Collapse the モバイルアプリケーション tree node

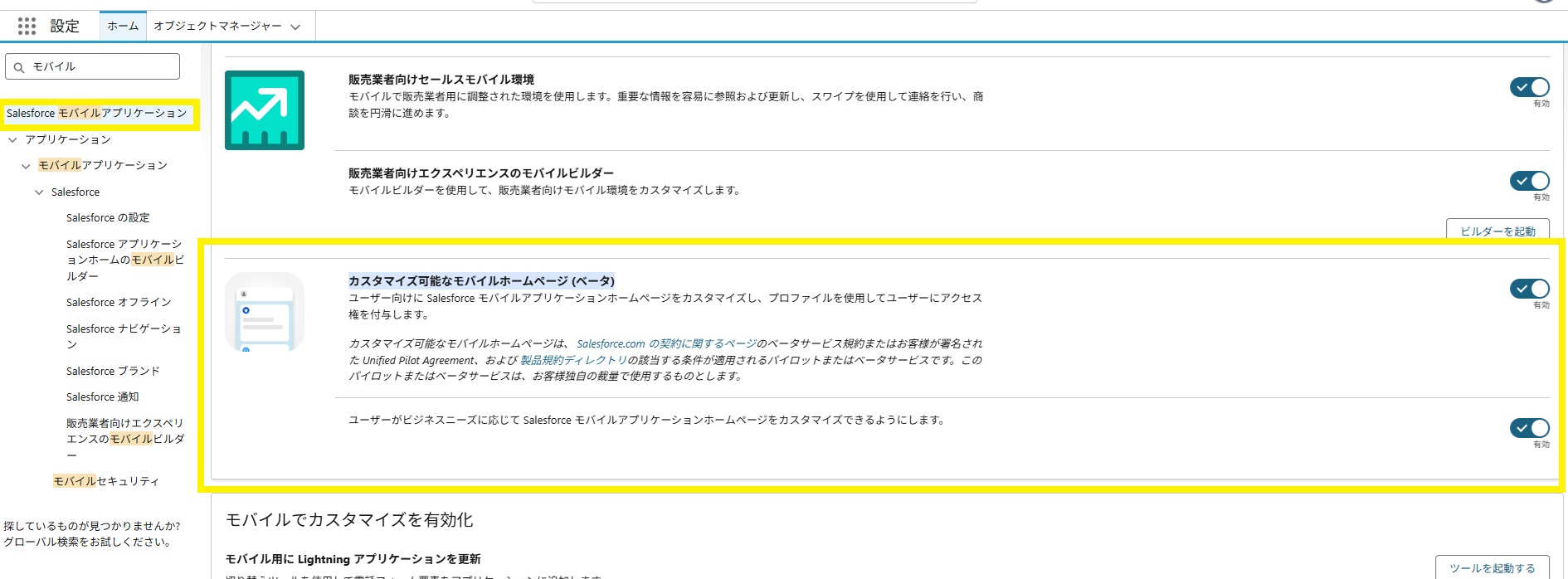(26, 166)
